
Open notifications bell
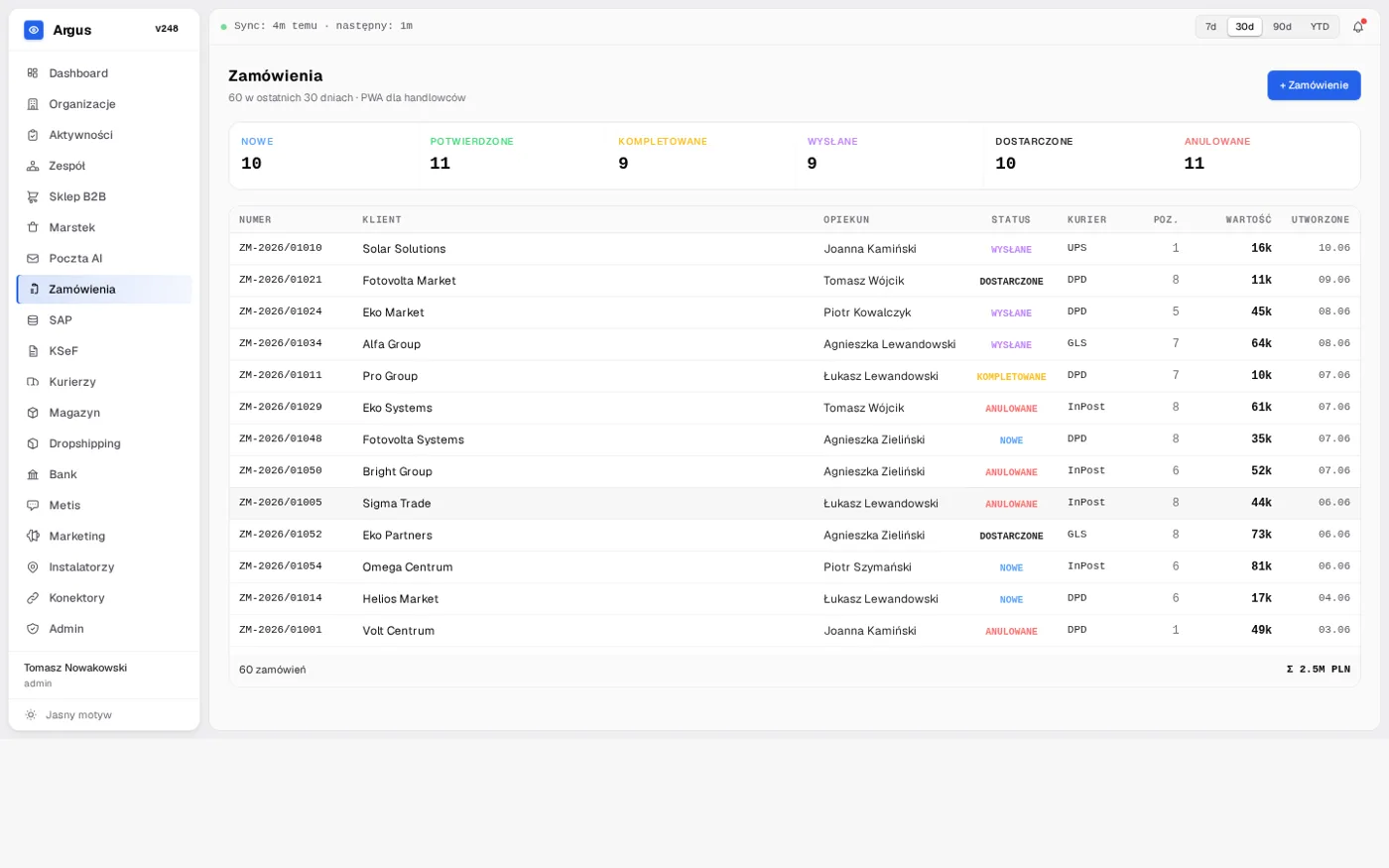(1358, 27)
